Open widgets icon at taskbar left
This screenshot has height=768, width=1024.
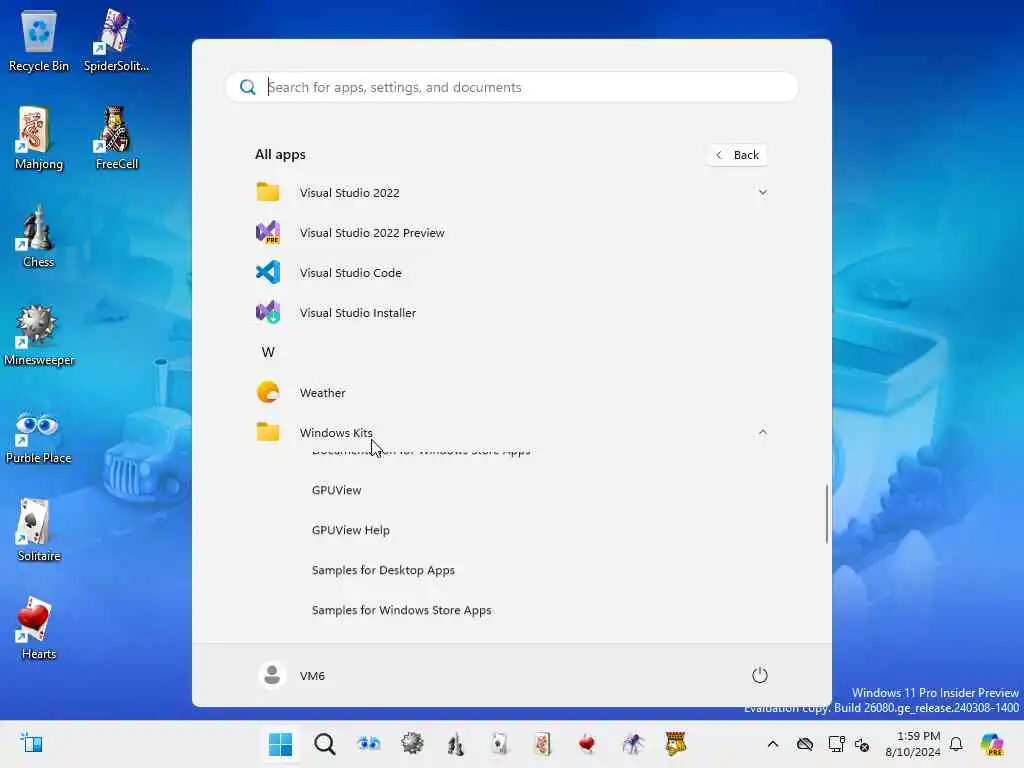tap(31, 744)
